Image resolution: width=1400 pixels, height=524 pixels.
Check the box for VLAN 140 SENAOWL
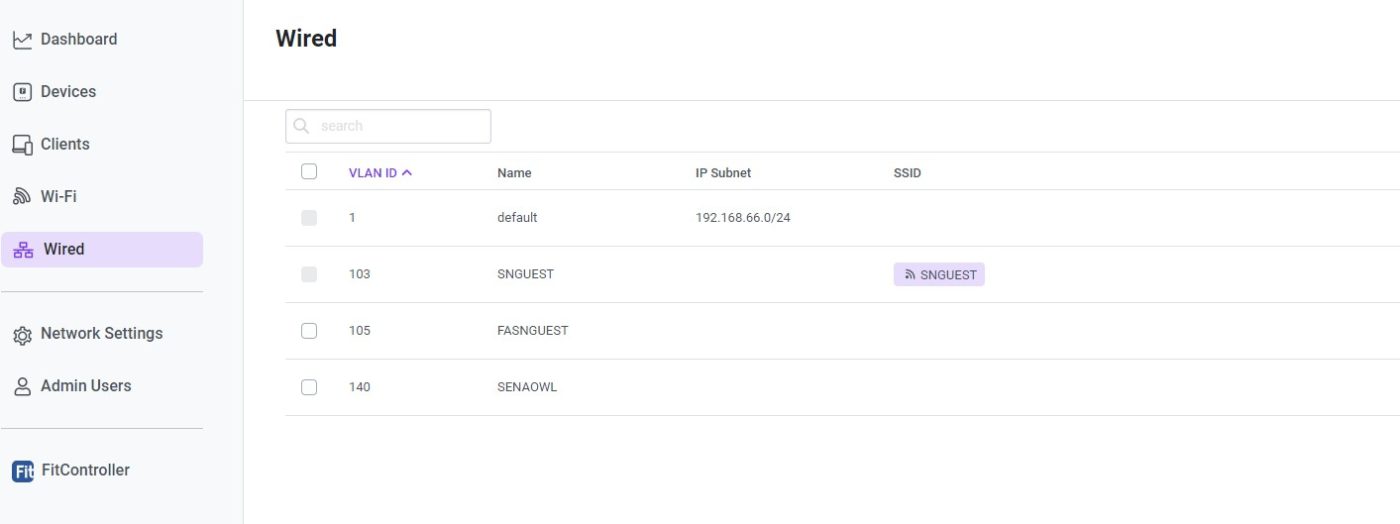point(309,387)
